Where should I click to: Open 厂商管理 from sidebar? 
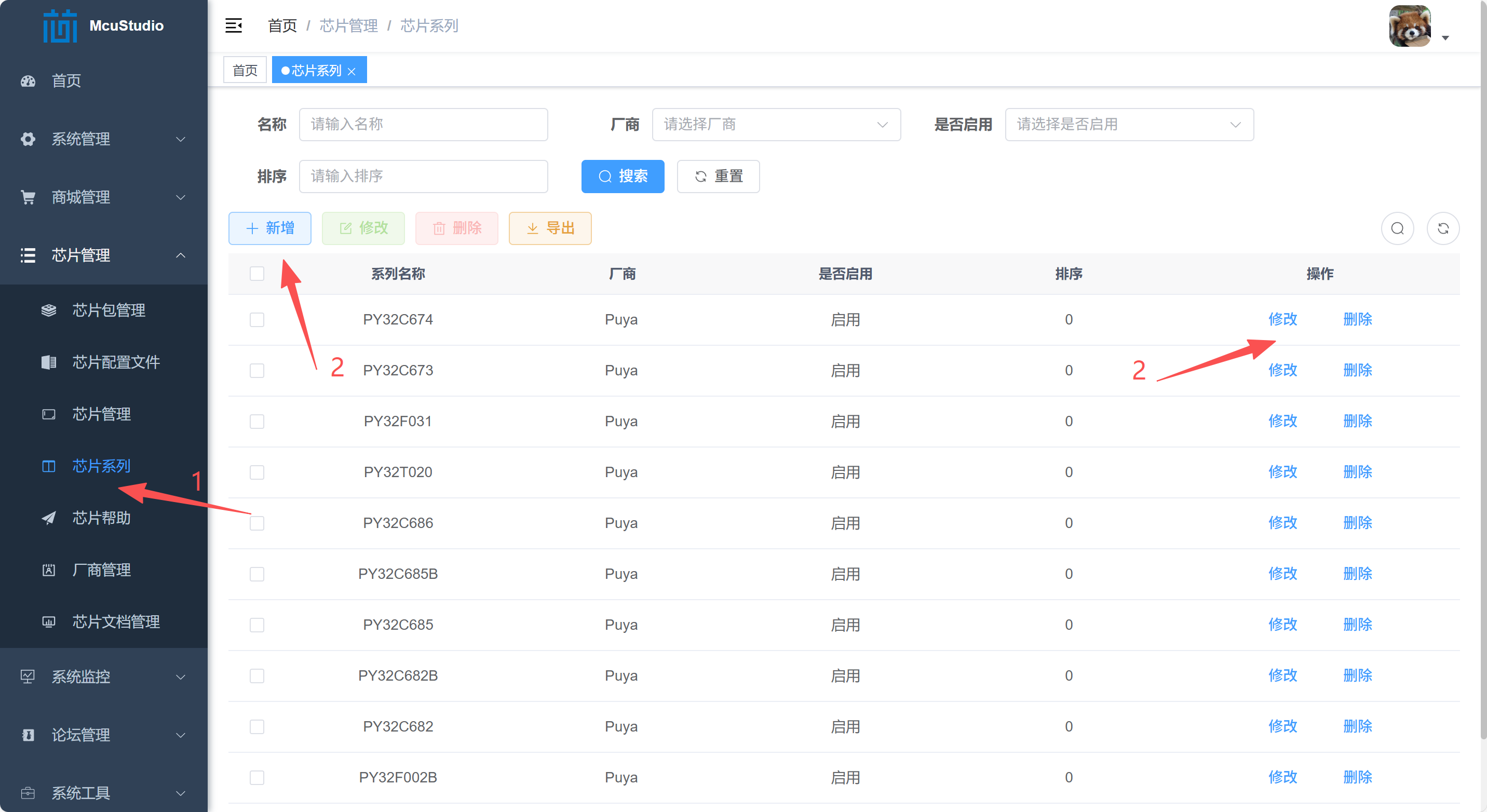pyautogui.click(x=102, y=570)
